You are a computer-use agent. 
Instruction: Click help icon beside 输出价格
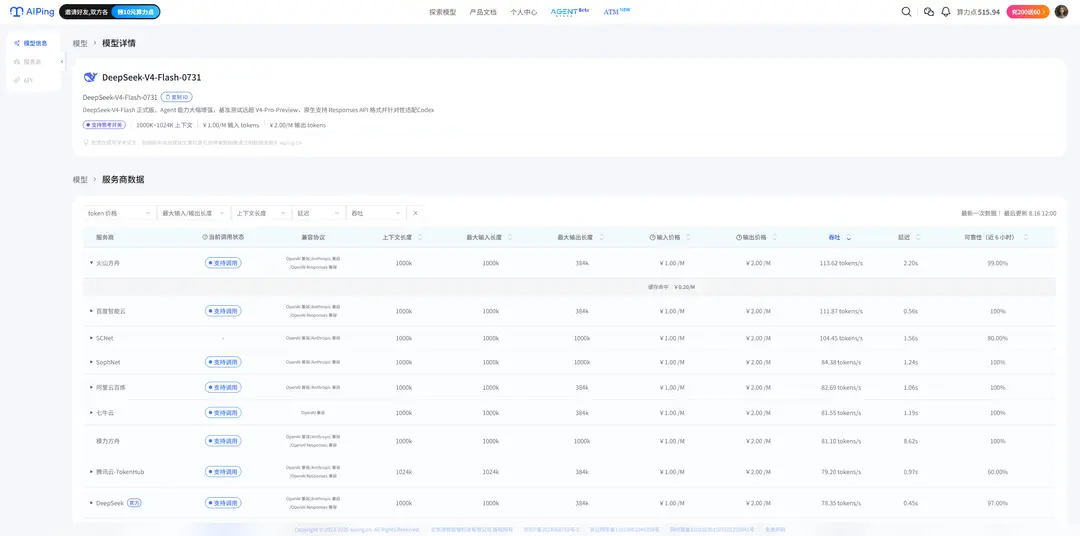click(x=738, y=237)
